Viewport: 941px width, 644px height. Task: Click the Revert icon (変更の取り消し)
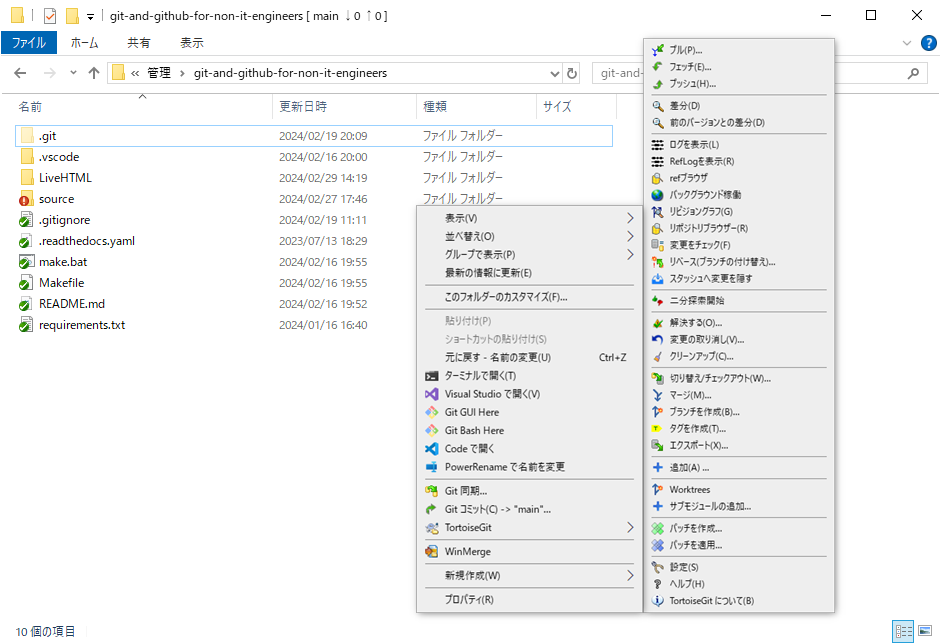(x=658, y=340)
